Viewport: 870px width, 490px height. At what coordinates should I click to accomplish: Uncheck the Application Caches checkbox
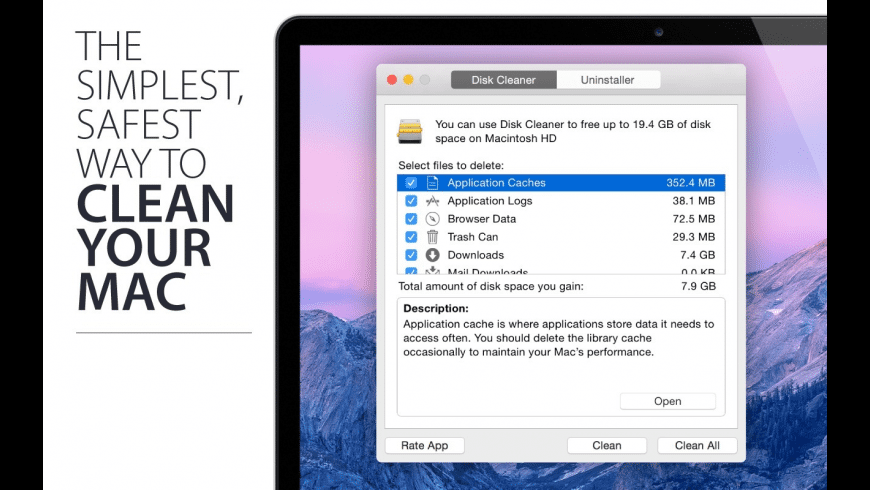tap(411, 183)
